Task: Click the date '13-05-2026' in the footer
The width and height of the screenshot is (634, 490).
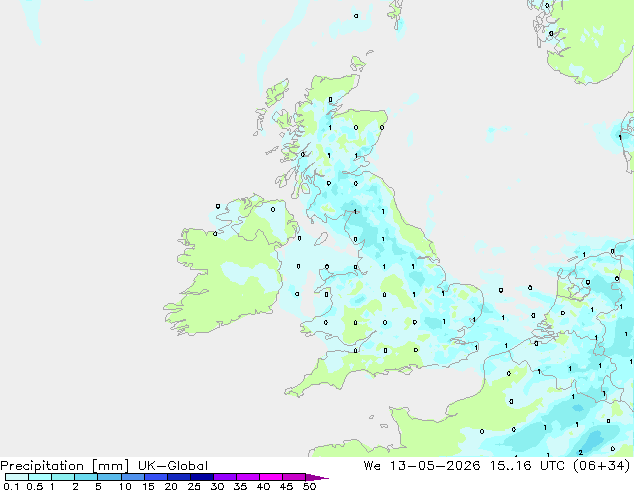Action: [435, 466]
